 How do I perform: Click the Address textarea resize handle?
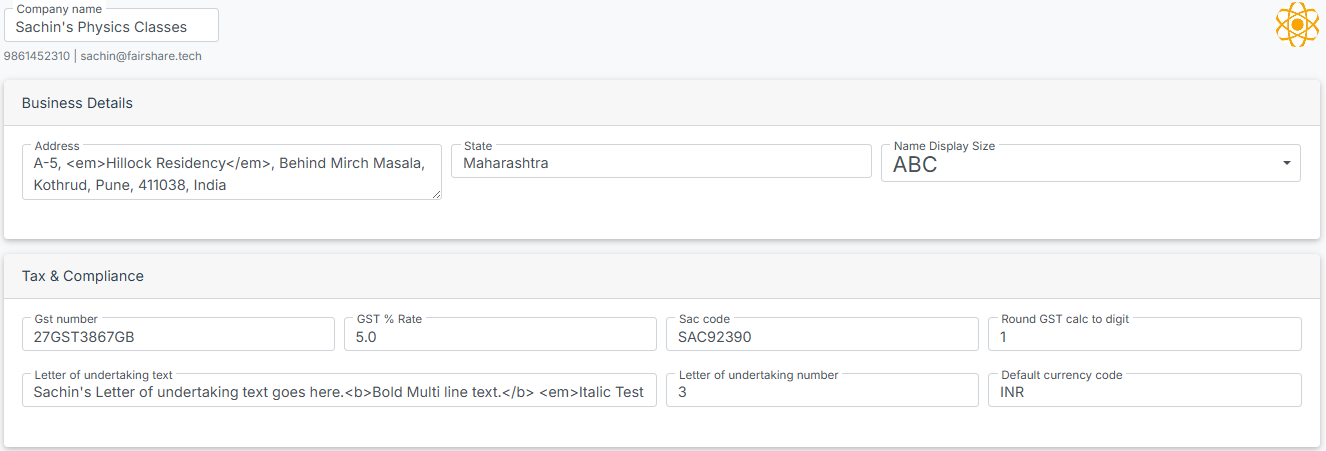[436, 194]
